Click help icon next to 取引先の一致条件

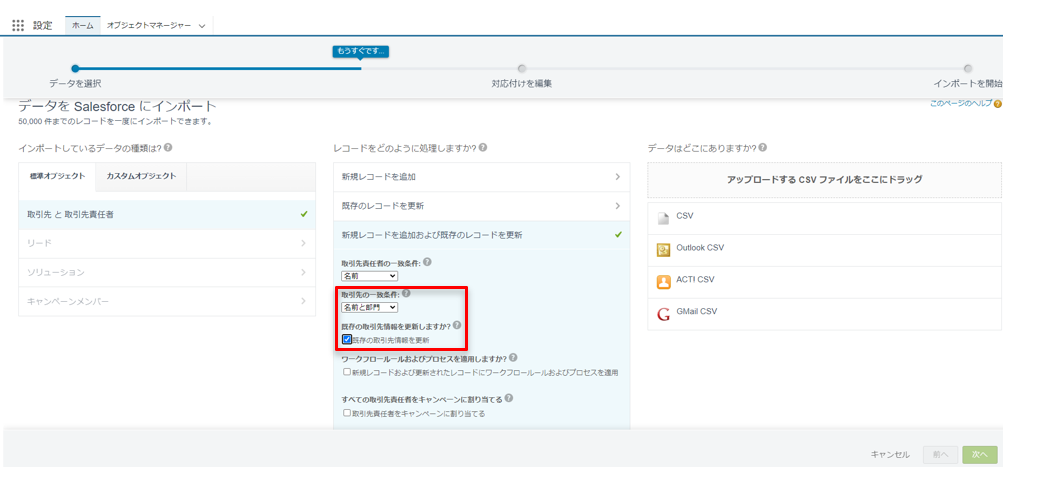[x=406, y=294]
